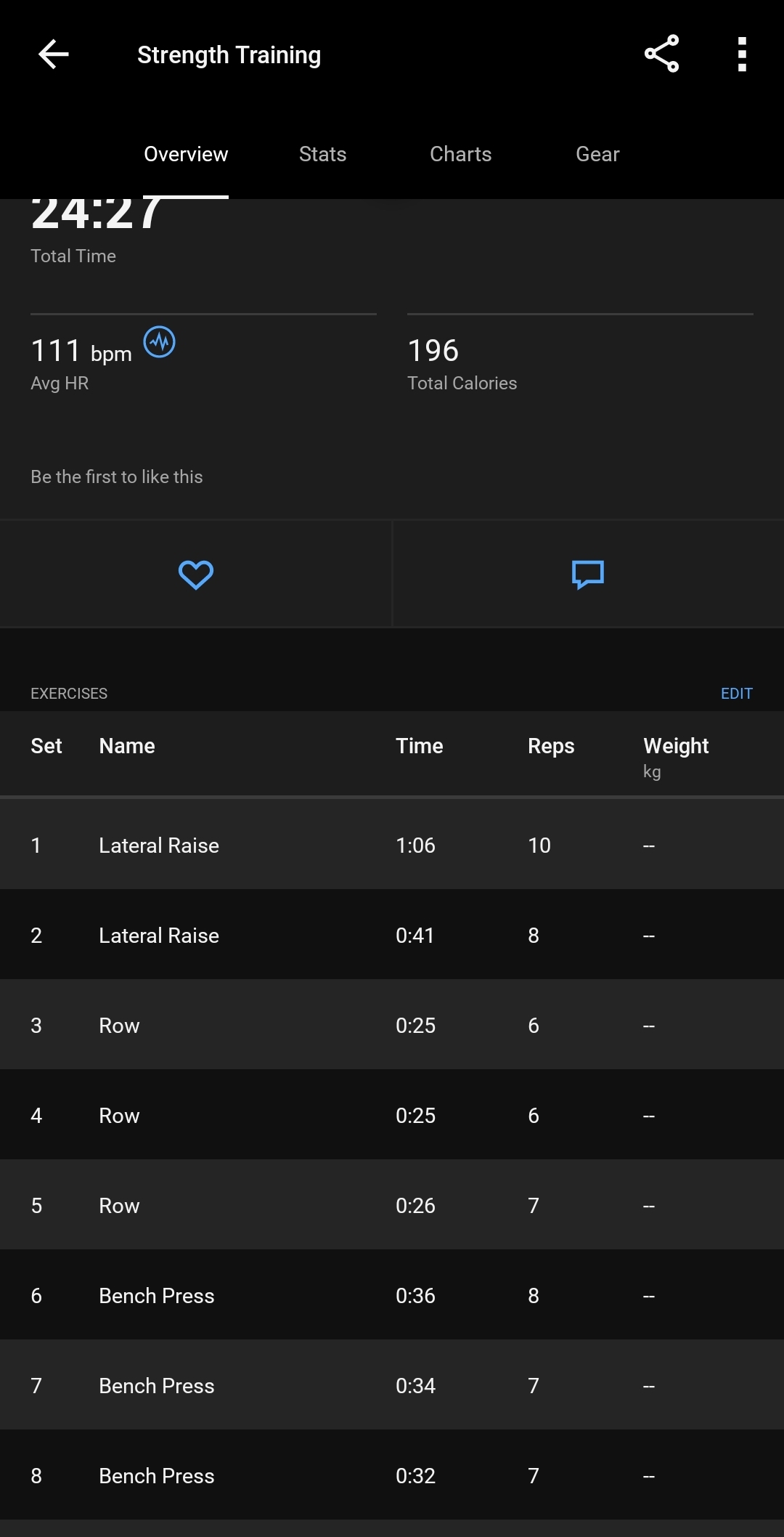Screen dimensions: 784x1537
Task: Select set 1 Lateral Raise row
Action: [392, 845]
